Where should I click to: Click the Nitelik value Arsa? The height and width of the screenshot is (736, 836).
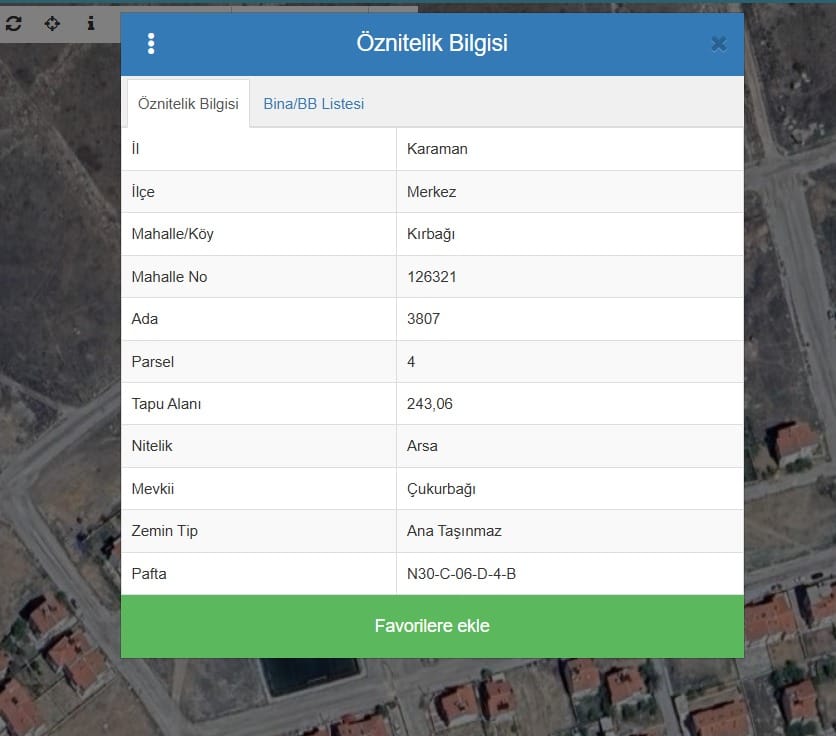point(422,446)
